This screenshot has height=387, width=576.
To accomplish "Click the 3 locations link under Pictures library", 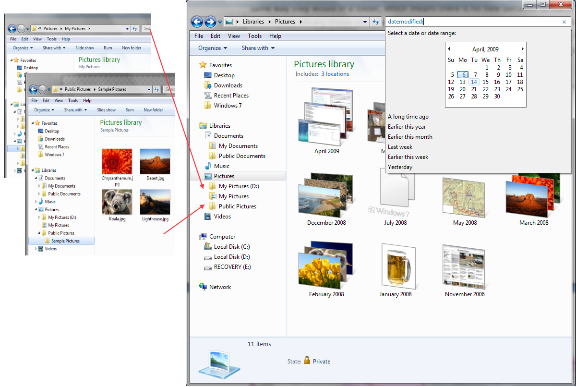I will click(x=335, y=74).
